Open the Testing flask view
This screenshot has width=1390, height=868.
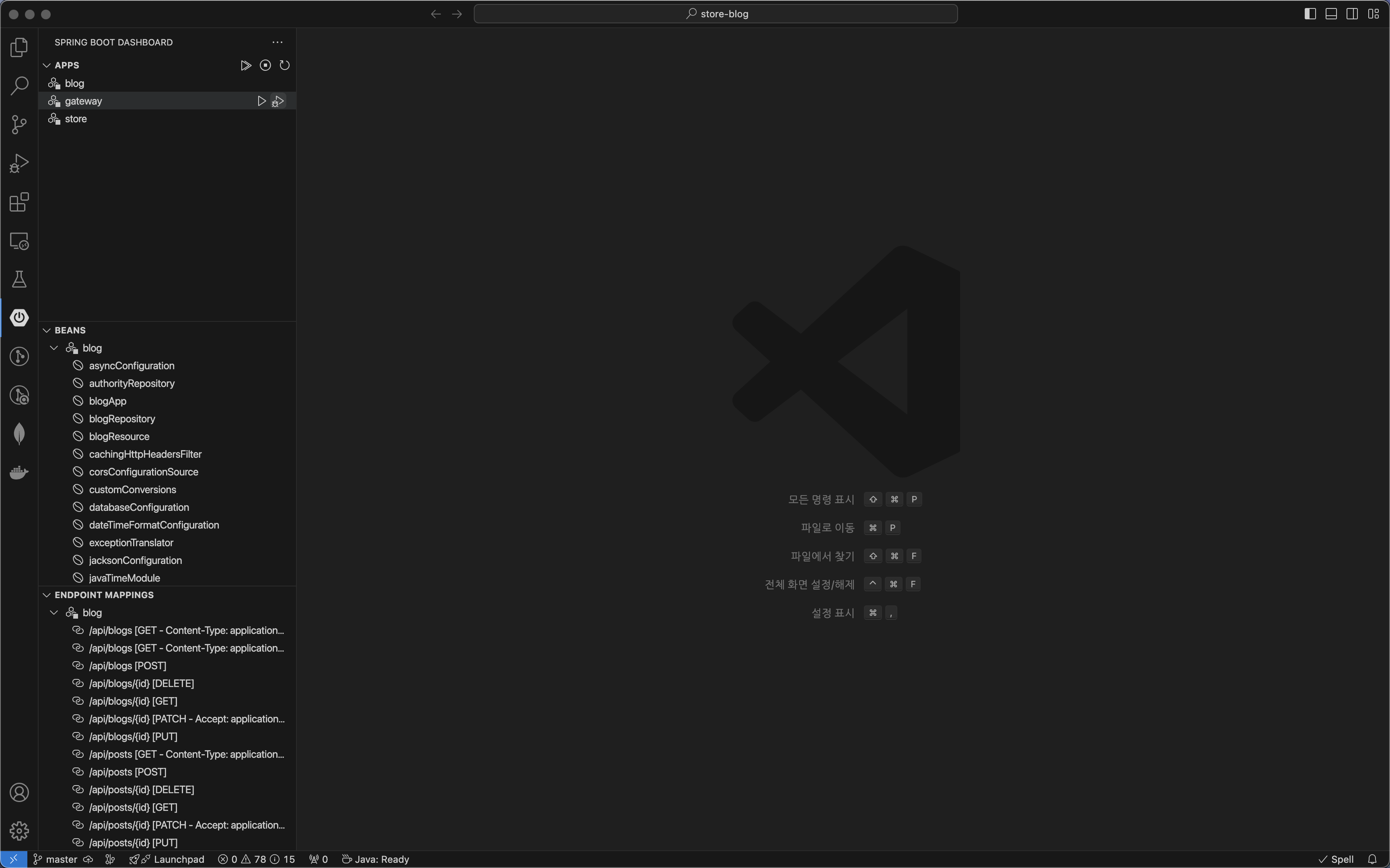click(x=19, y=280)
